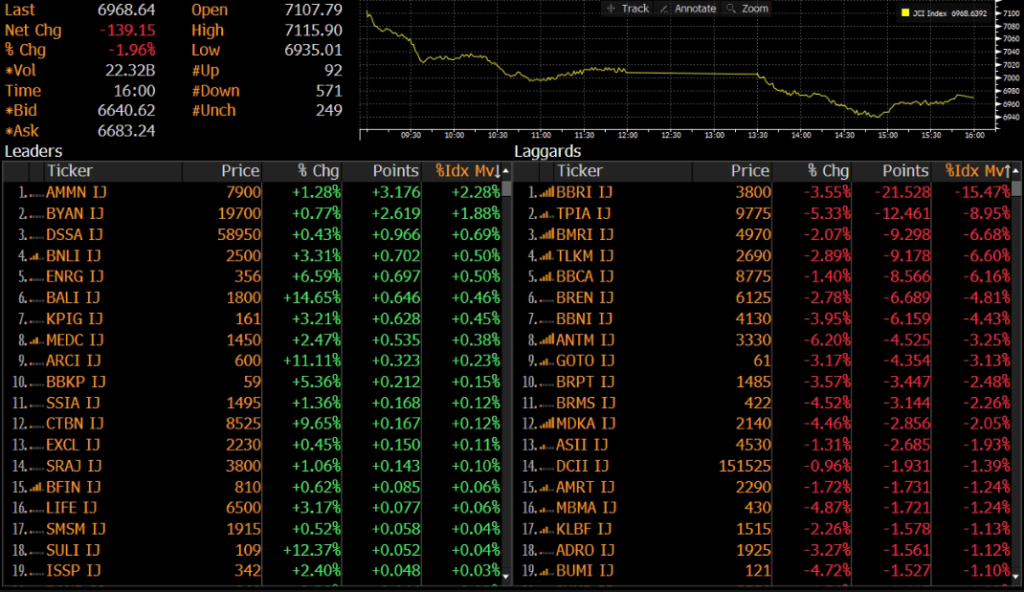Select BALI IJ ticker row

pyautogui.click(x=73, y=298)
